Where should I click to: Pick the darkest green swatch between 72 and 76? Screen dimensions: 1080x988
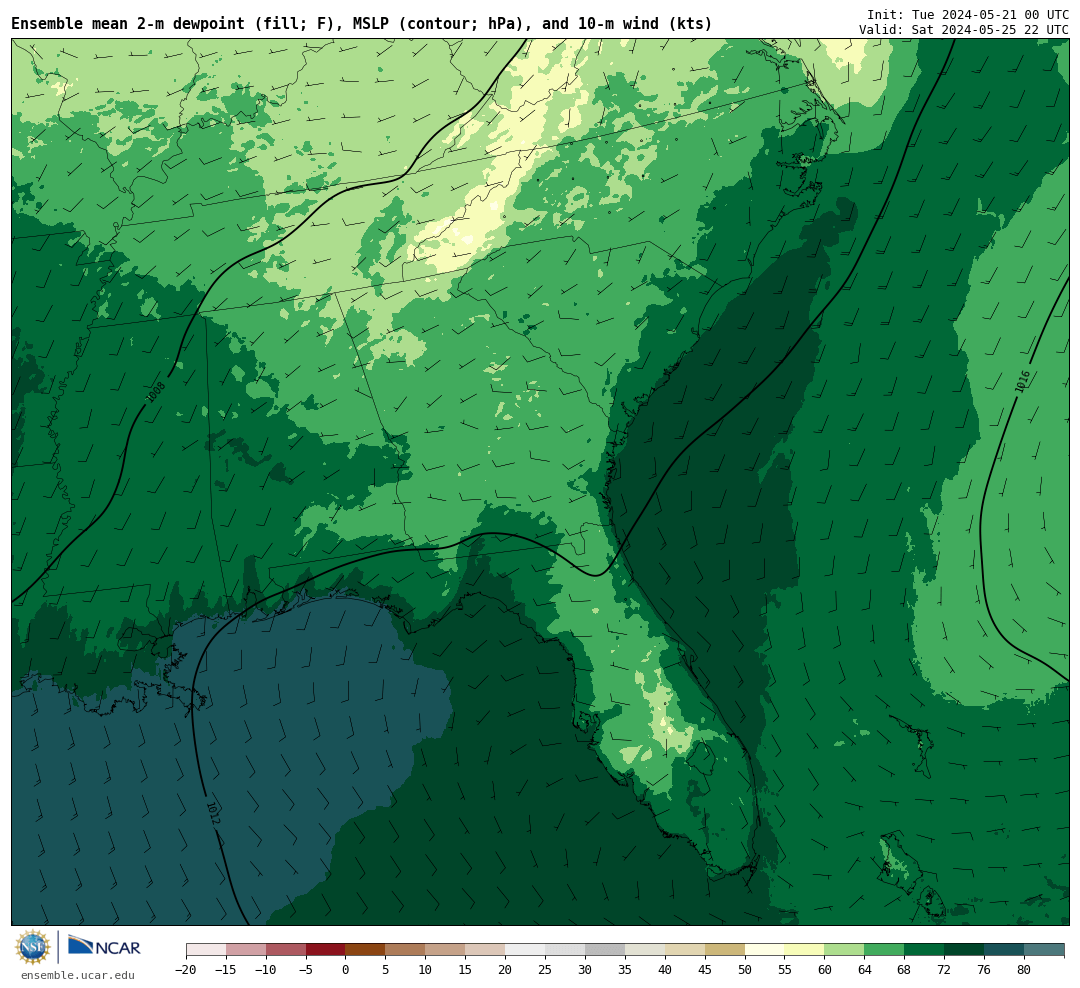point(964,950)
